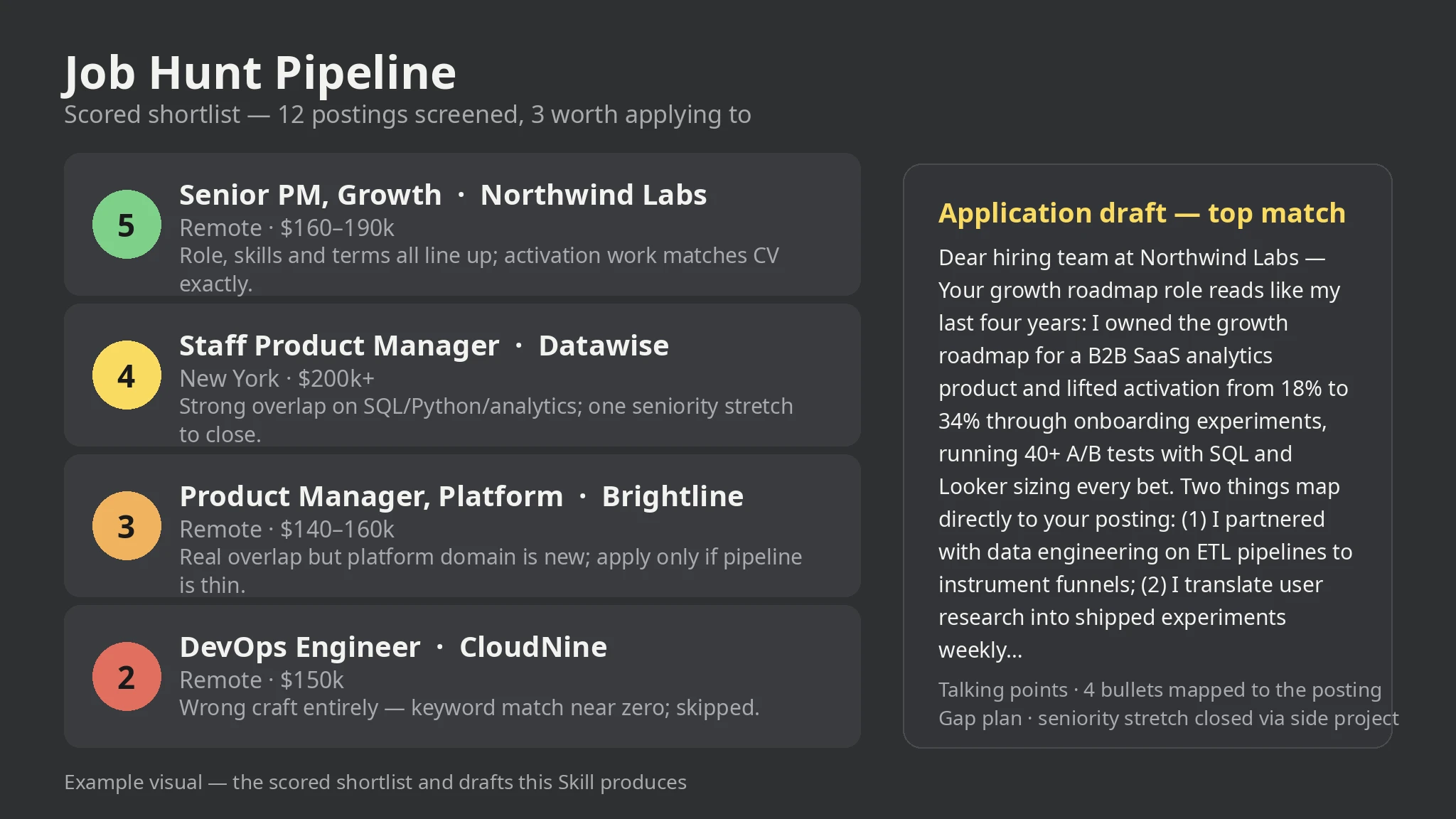Screen dimensions: 1456x819
Task: Click the yellow score 4 badge
Action: [127, 375]
